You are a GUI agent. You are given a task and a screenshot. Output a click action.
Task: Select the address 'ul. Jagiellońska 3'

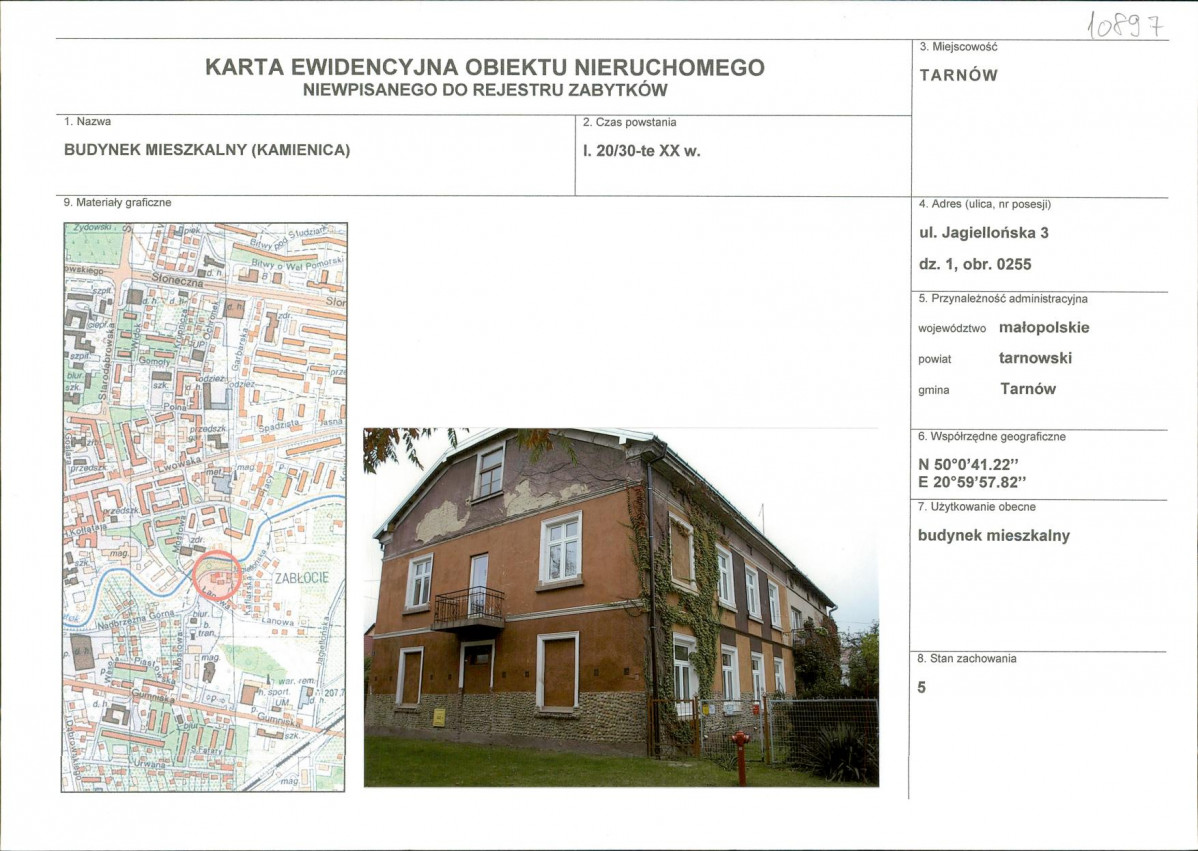coord(984,233)
